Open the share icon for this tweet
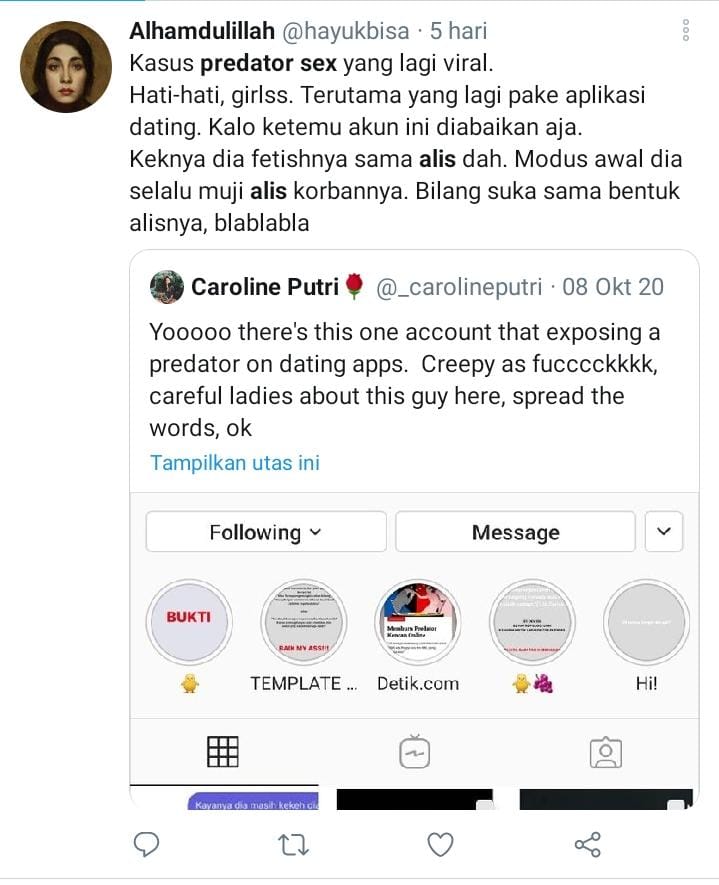Viewport: 719px width, 885px height. [x=588, y=844]
